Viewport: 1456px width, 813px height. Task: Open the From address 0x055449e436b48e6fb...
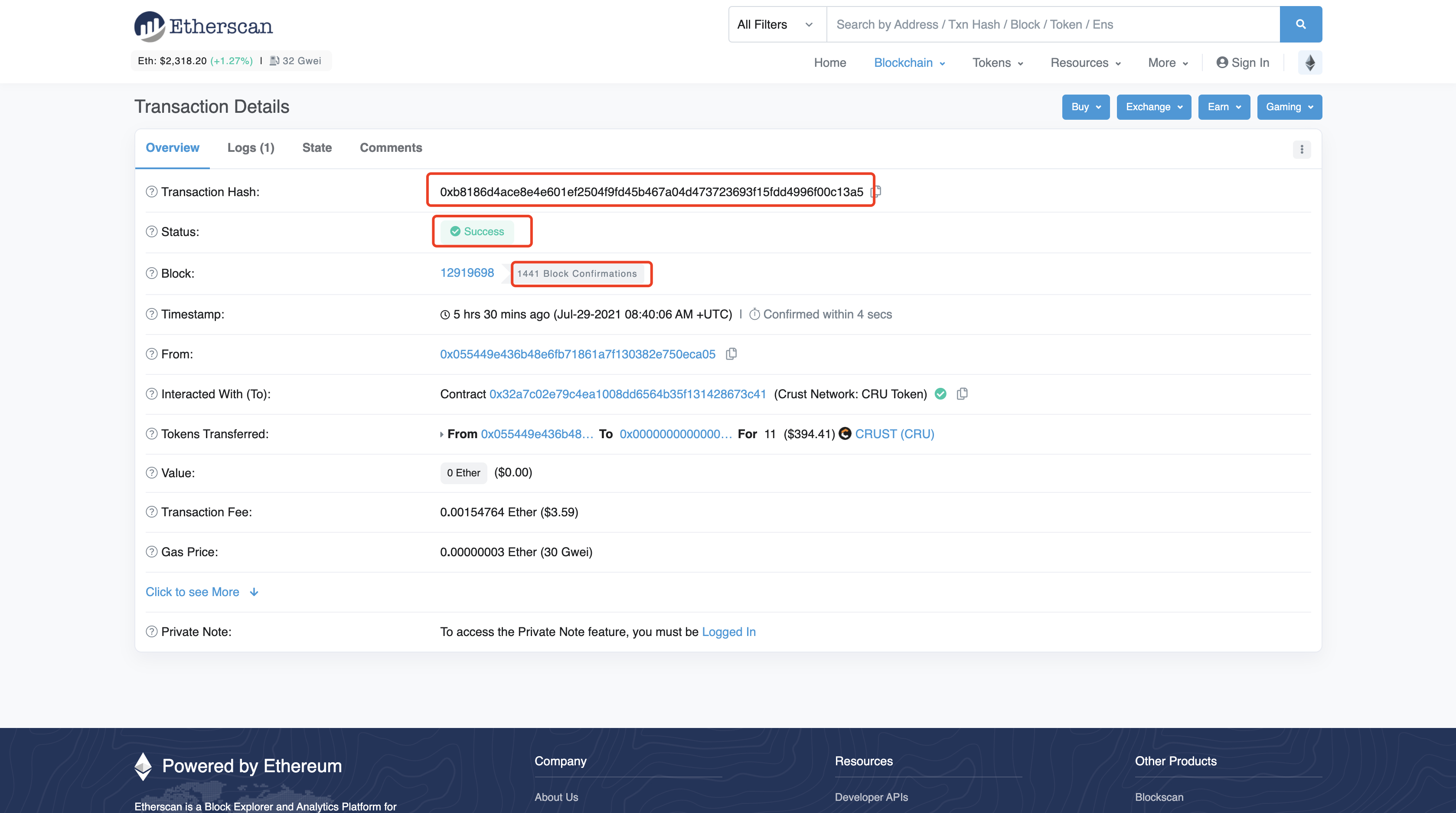coord(578,354)
